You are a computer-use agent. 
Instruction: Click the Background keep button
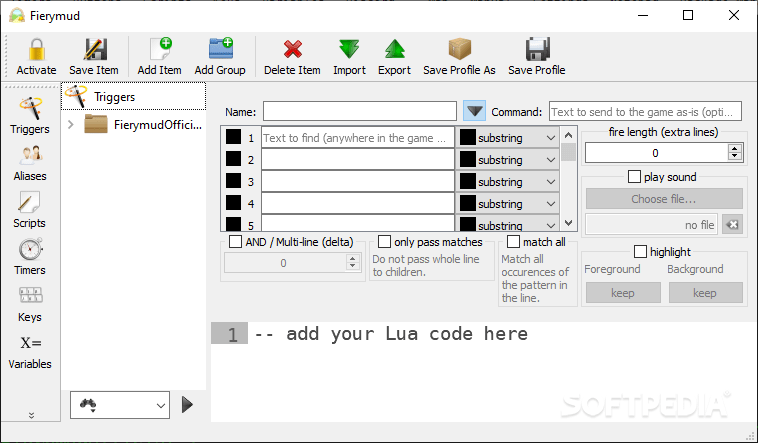(x=705, y=293)
